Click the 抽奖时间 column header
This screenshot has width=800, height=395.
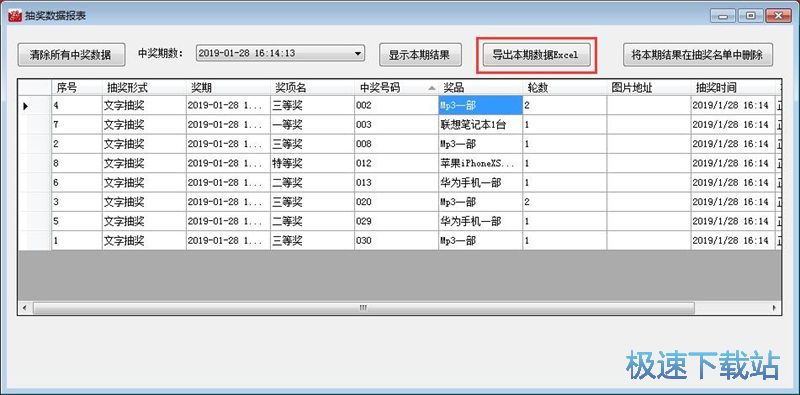point(733,87)
